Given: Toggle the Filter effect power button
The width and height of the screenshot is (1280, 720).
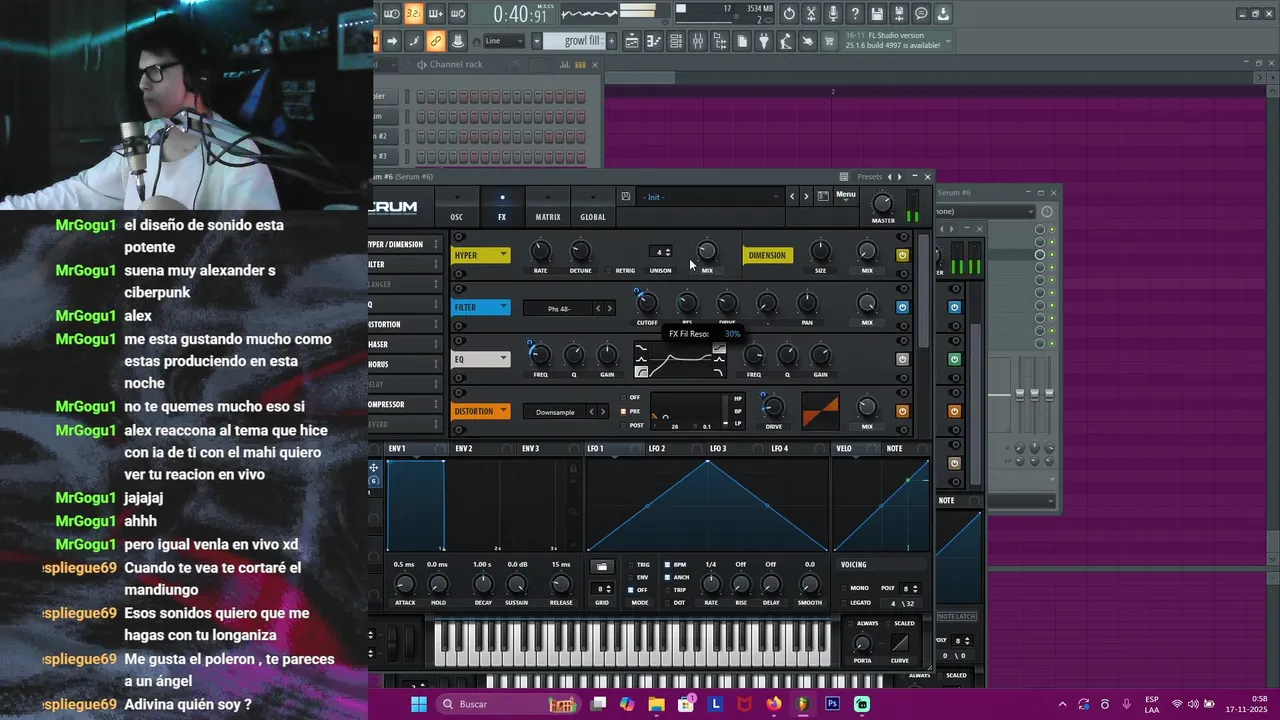Looking at the screenshot, I should [903, 307].
